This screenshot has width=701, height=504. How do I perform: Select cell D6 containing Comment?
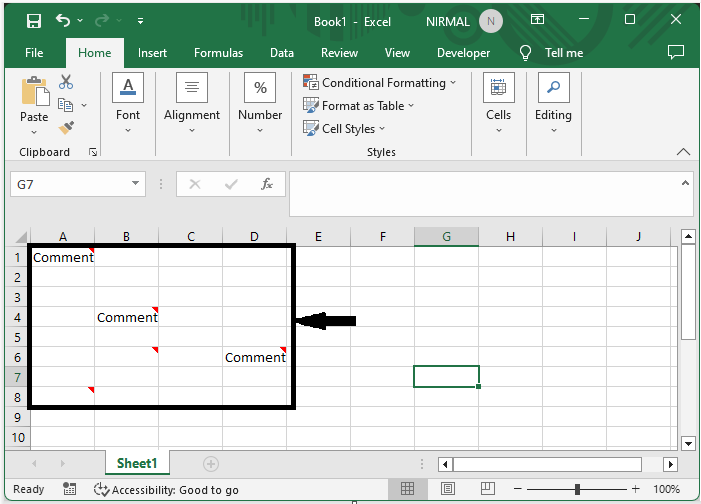pos(254,357)
